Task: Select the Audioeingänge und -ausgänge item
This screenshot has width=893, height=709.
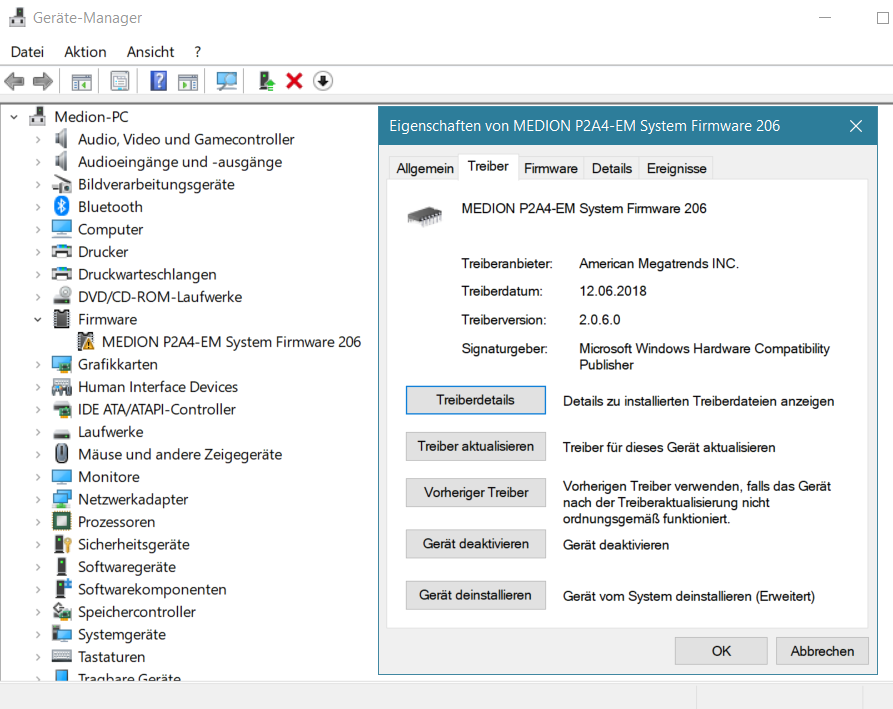Action: [180, 162]
